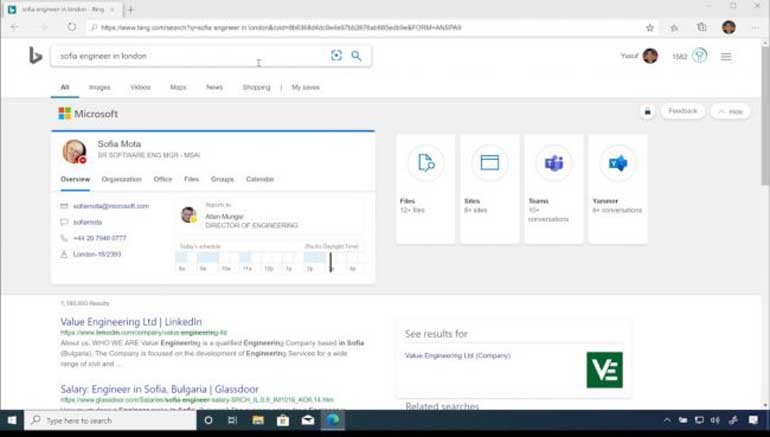Screen dimensions: 770x437
Task: Click Sofia's phone number
Action: click(x=100, y=238)
